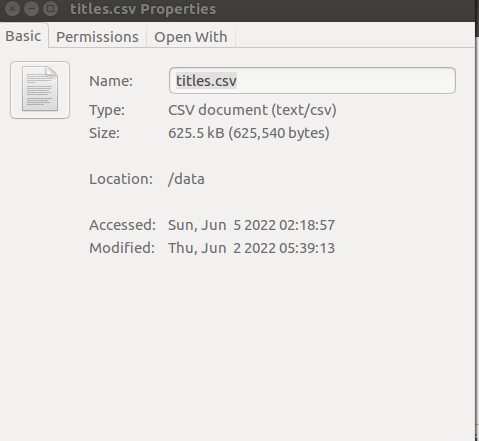Minimize the Properties dialog
This screenshot has width=479, height=441.
point(31,9)
